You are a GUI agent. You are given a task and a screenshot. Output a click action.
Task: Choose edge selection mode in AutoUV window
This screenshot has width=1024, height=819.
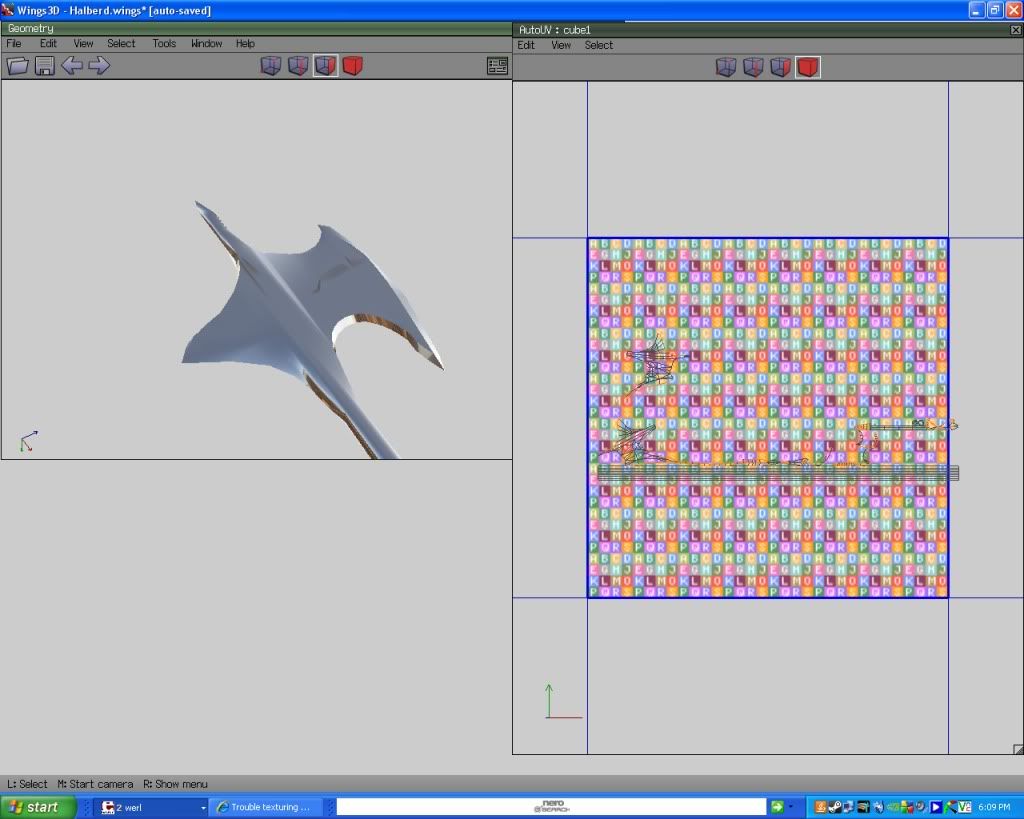pyautogui.click(x=753, y=67)
